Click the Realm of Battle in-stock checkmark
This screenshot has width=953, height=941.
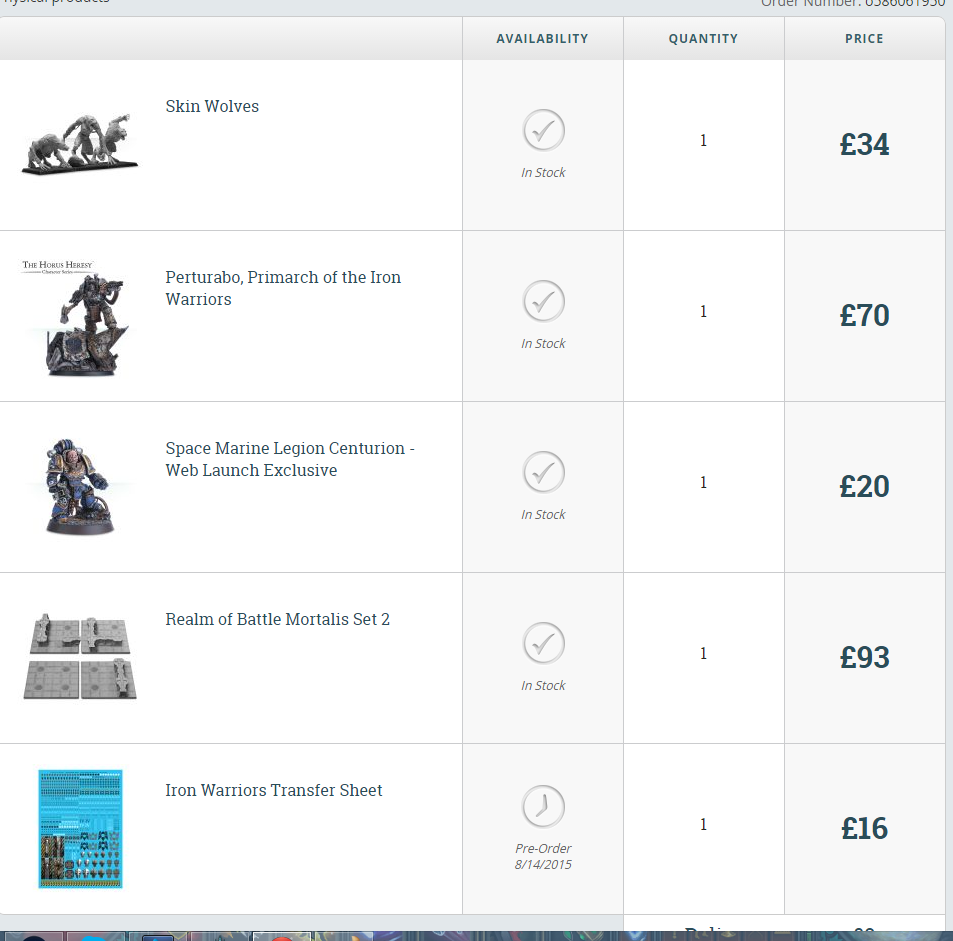coord(543,643)
